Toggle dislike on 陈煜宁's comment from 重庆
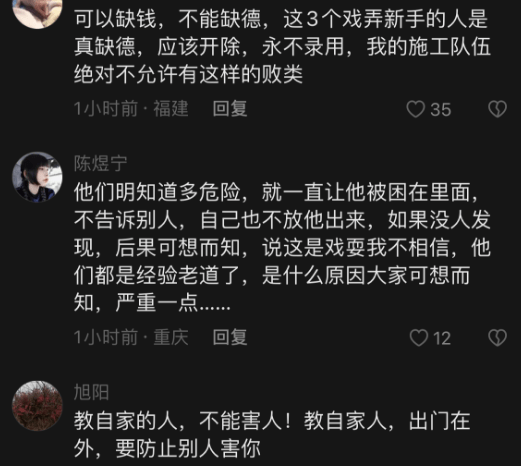The width and height of the screenshot is (521, 466). click(498, 338)
